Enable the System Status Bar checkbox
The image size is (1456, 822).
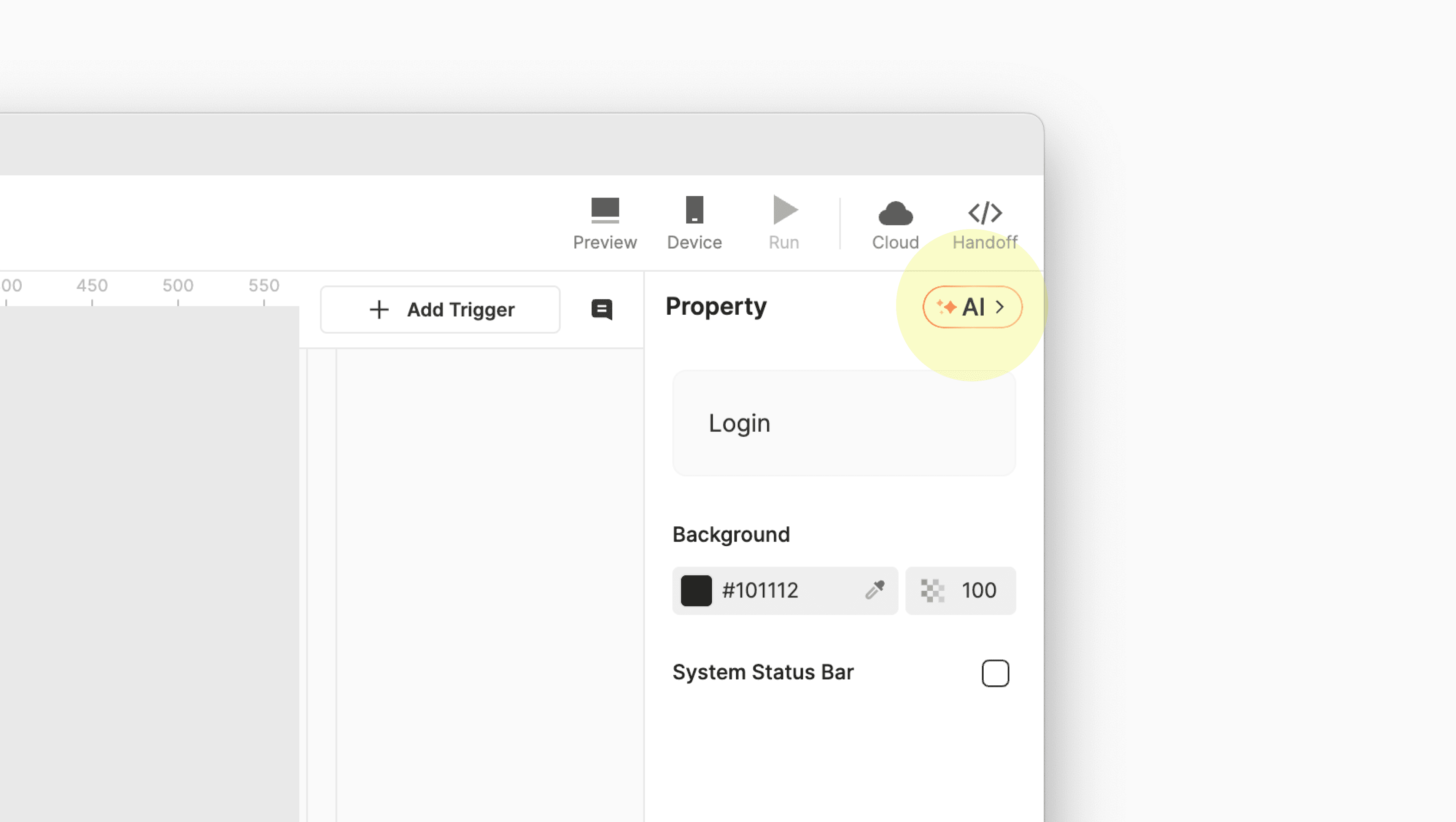coord(995,673)
